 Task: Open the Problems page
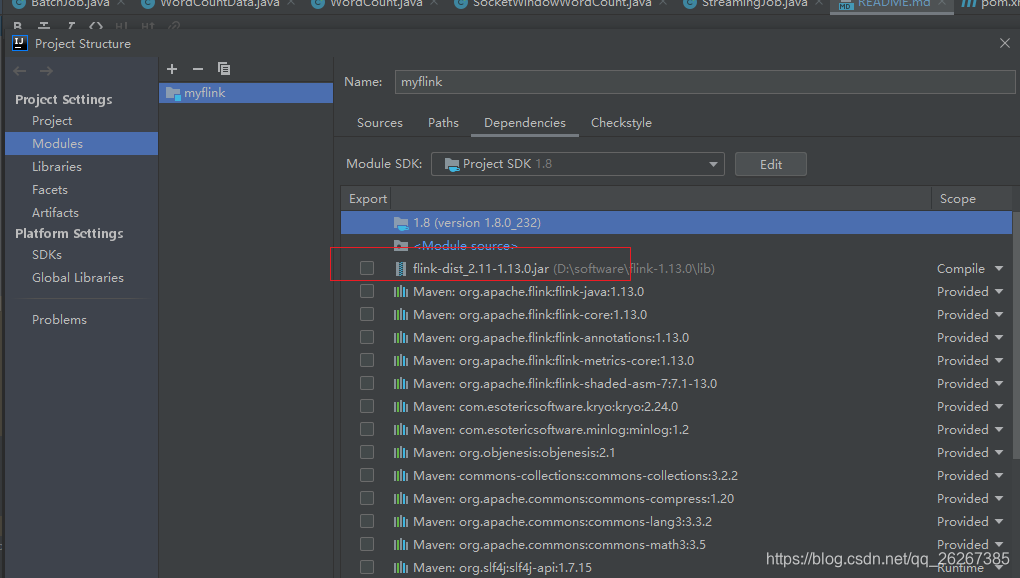point(59,320)
